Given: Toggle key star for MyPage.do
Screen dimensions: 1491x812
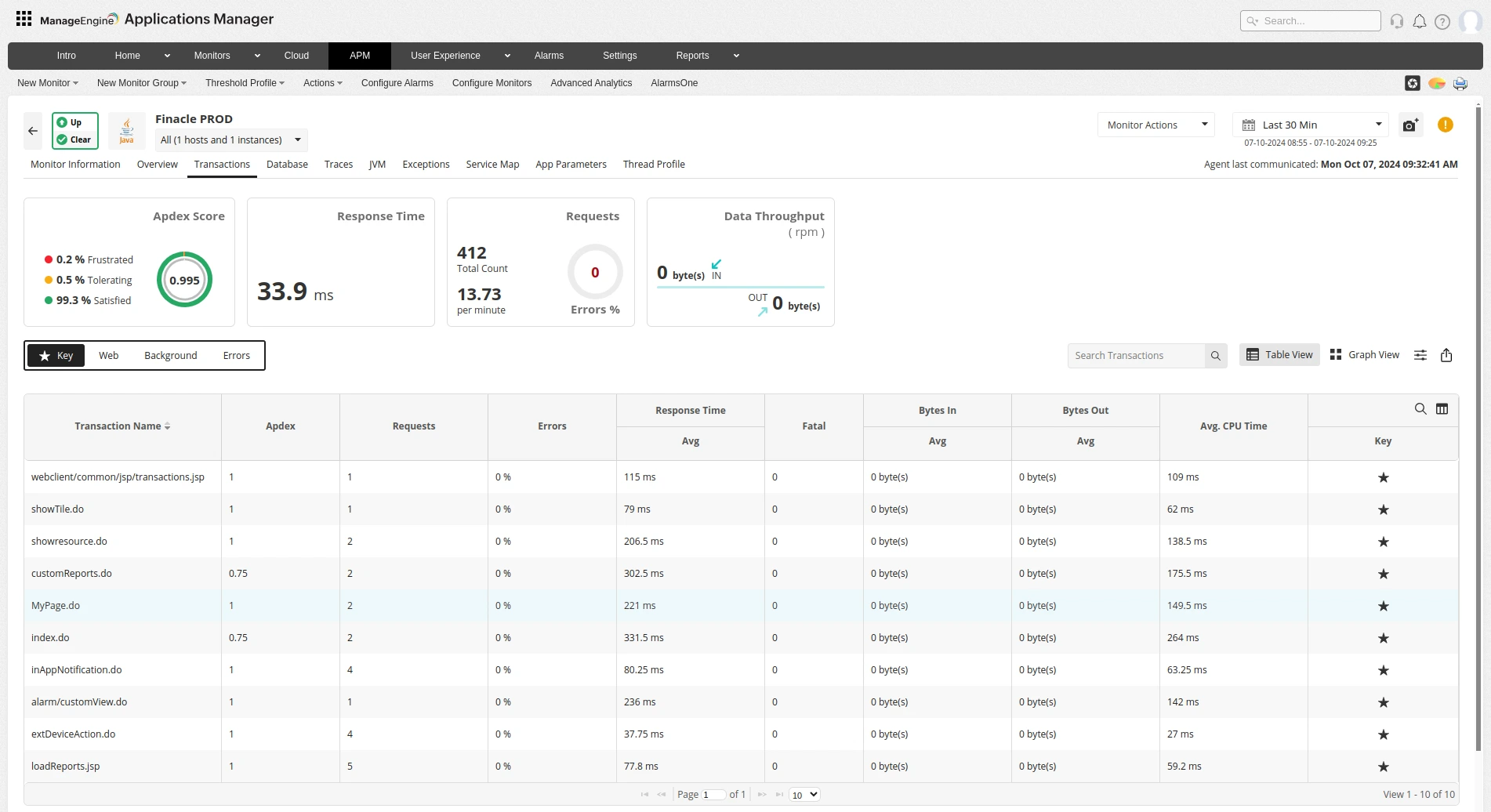Looking at the screenshot, I should [1383, 606].
